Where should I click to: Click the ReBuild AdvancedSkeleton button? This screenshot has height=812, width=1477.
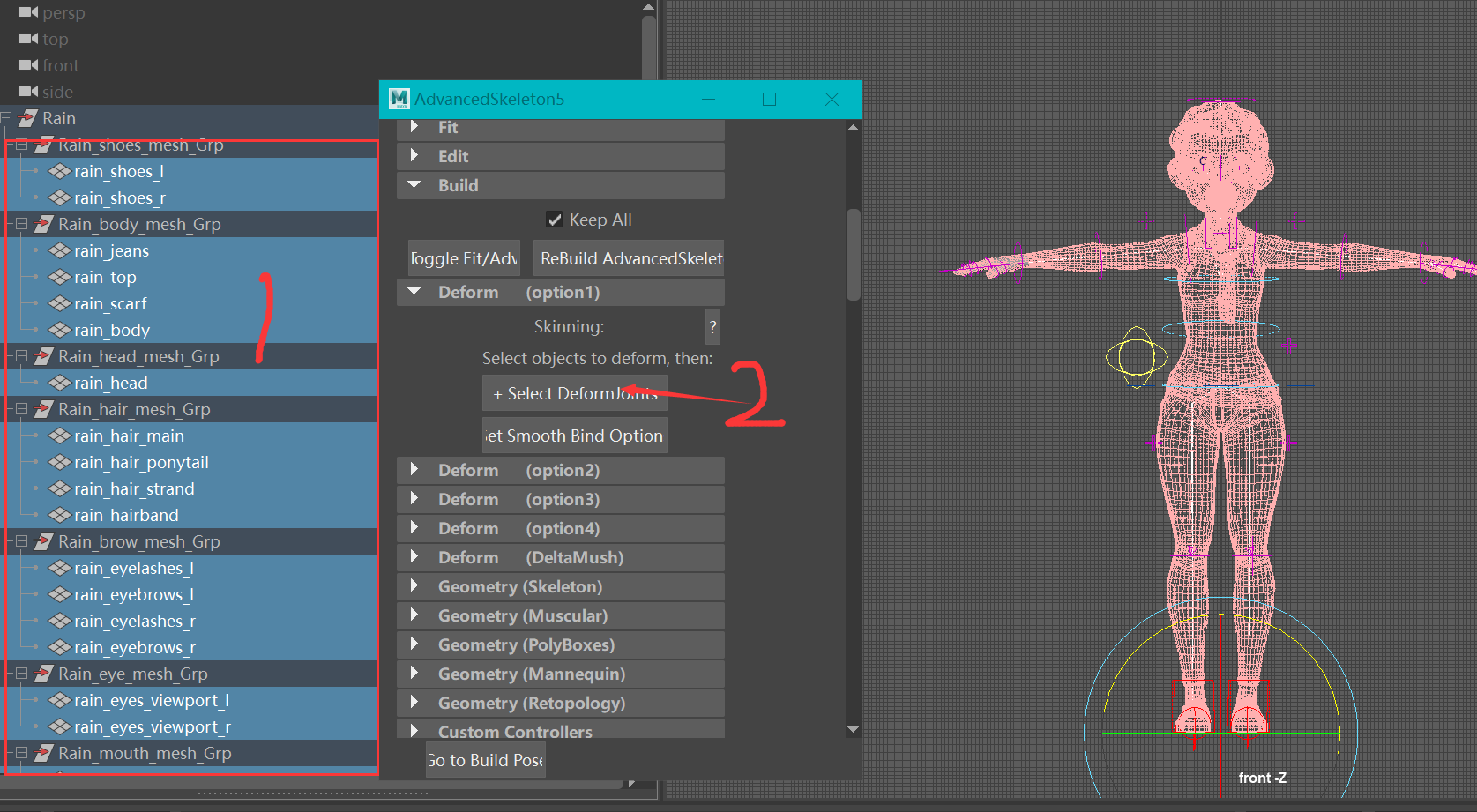[628, 257]
